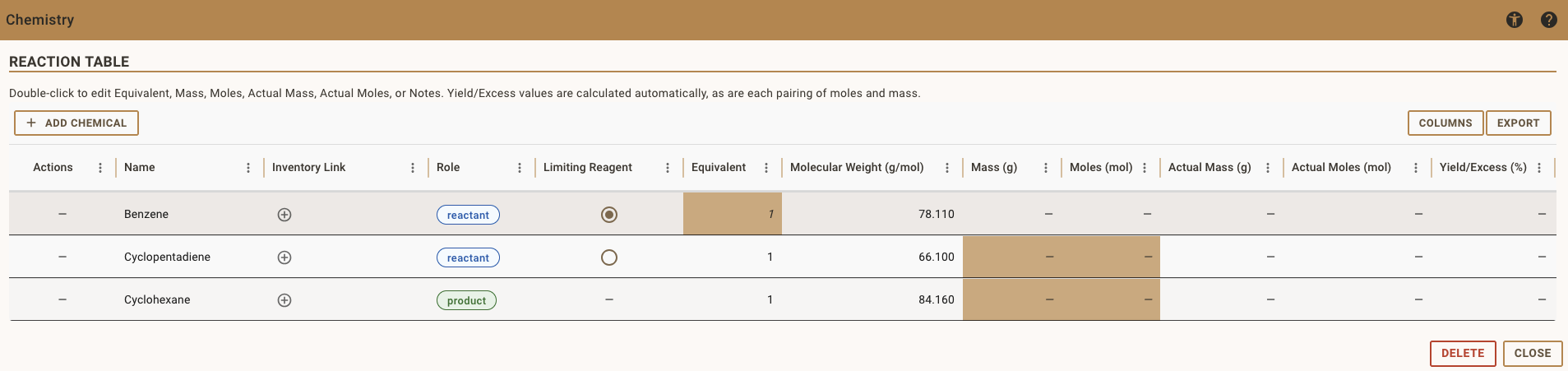1568x371 pixels.
Task: Click the Mass (g) column header
Action: [994, 168]
